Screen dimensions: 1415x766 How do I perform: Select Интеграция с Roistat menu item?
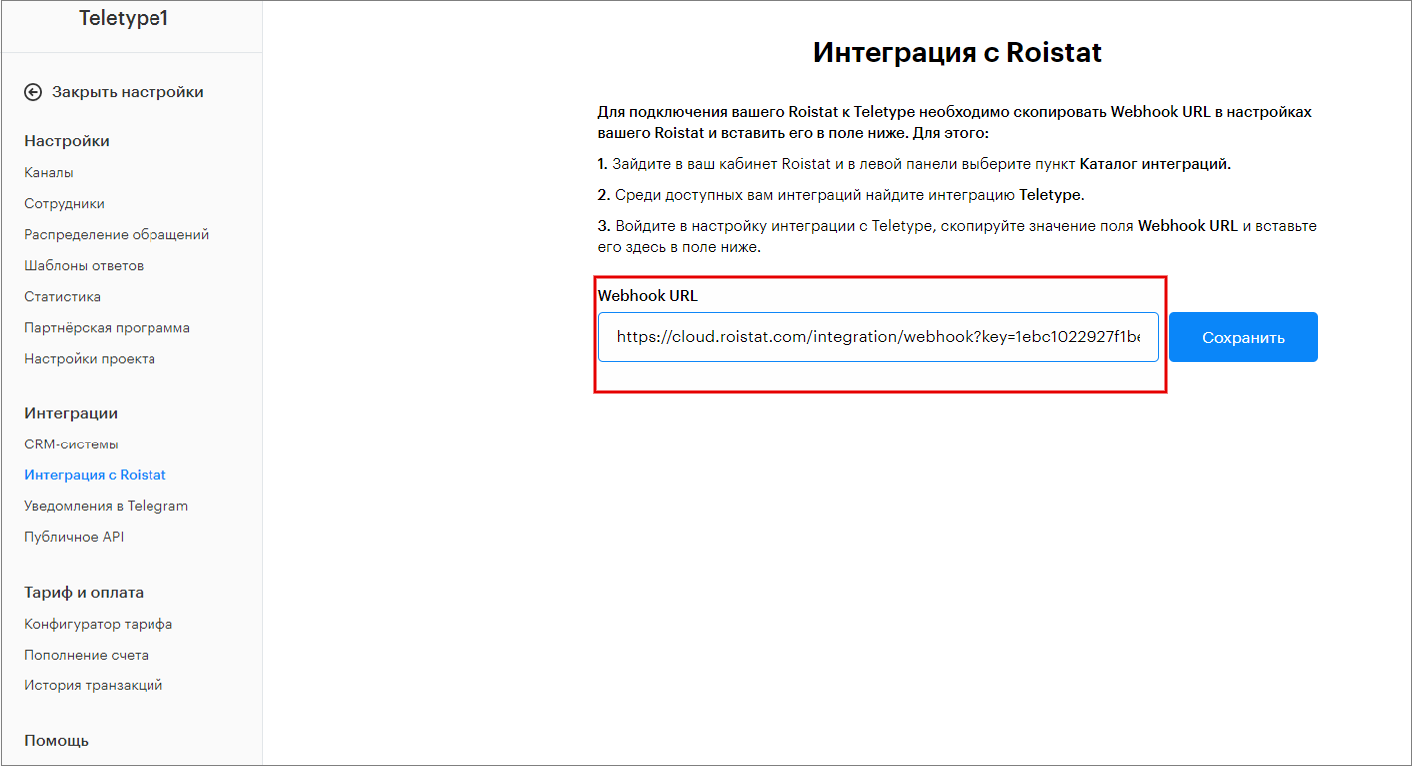point(95,475)
